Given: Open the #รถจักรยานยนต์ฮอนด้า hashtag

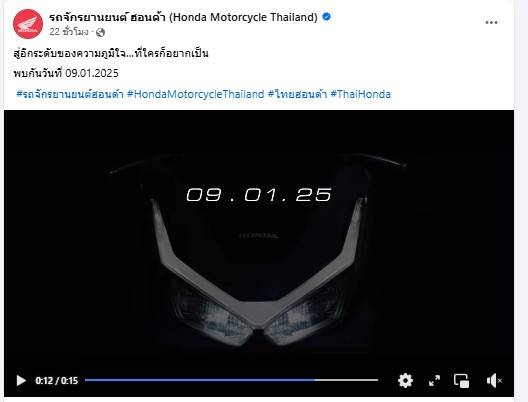Looking at the screenshot, I should [x=70, y=94].
